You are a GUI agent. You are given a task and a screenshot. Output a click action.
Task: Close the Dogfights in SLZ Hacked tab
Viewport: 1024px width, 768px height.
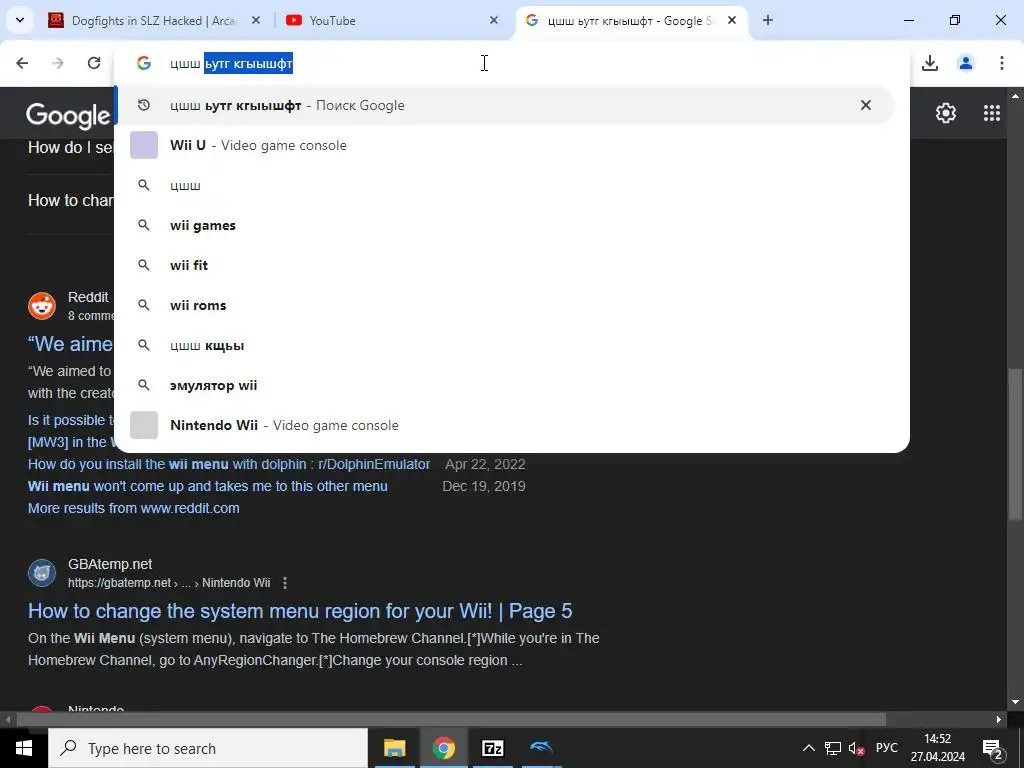256,21
